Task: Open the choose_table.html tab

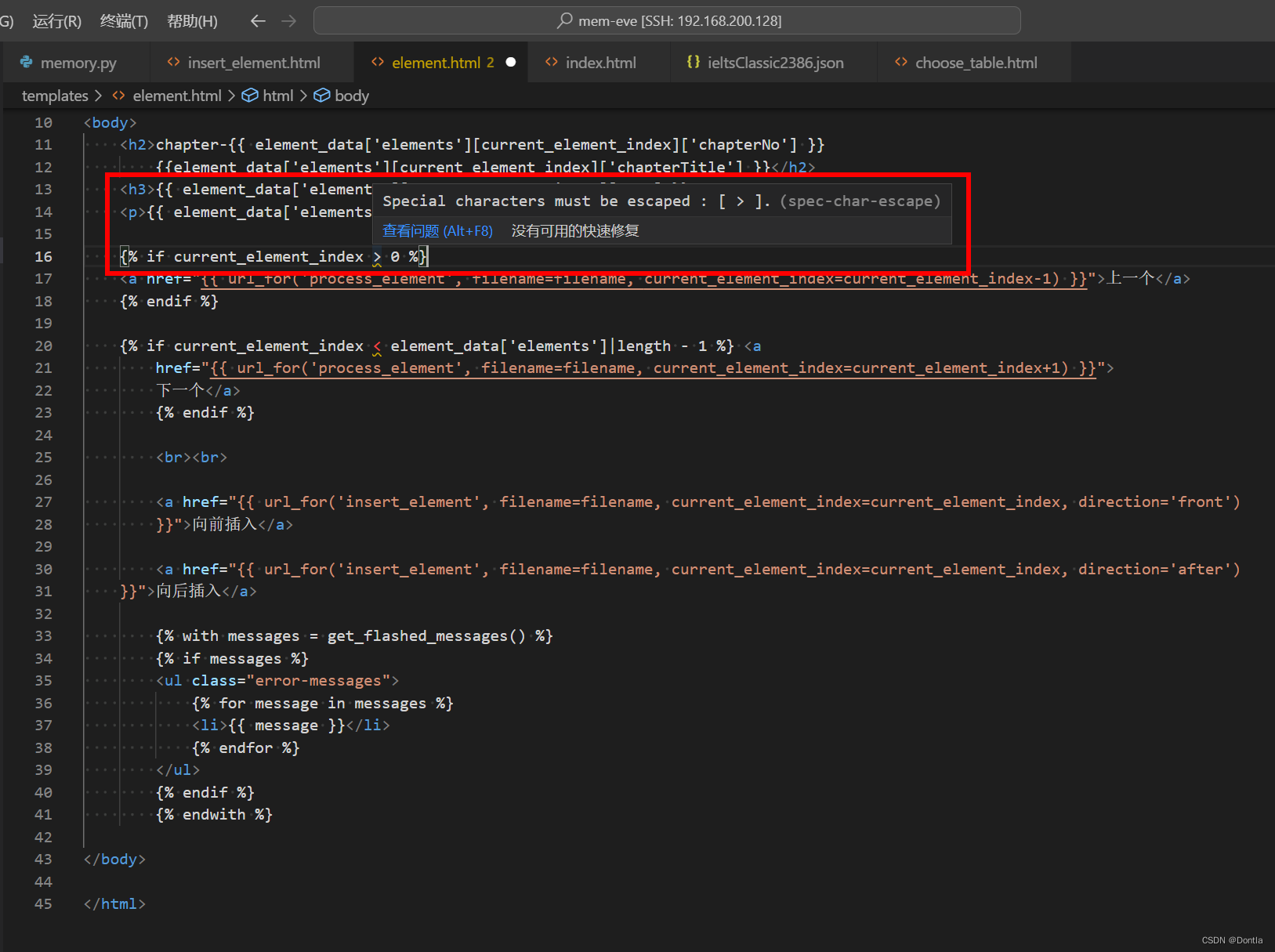Action: [x=976, y=62]
